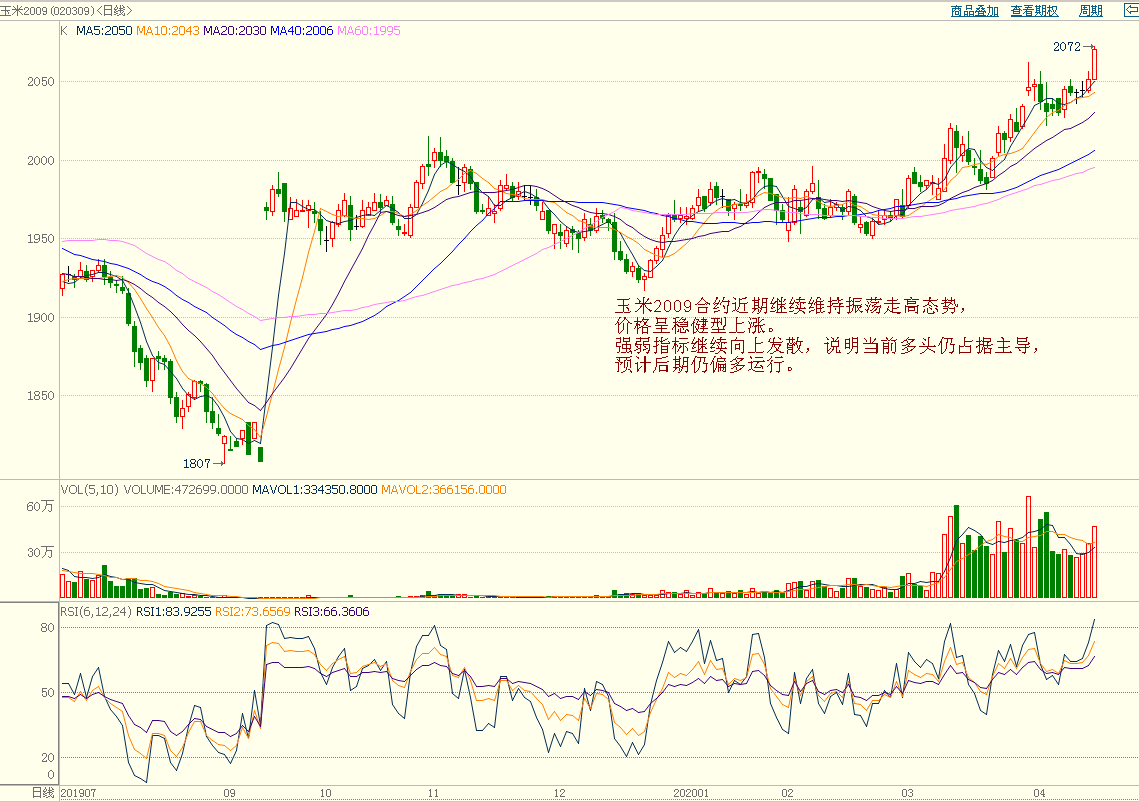Viewport: 1139px width, 802px height.
Task: Click the RSI axis label 80
Action: tap(47, 628)
